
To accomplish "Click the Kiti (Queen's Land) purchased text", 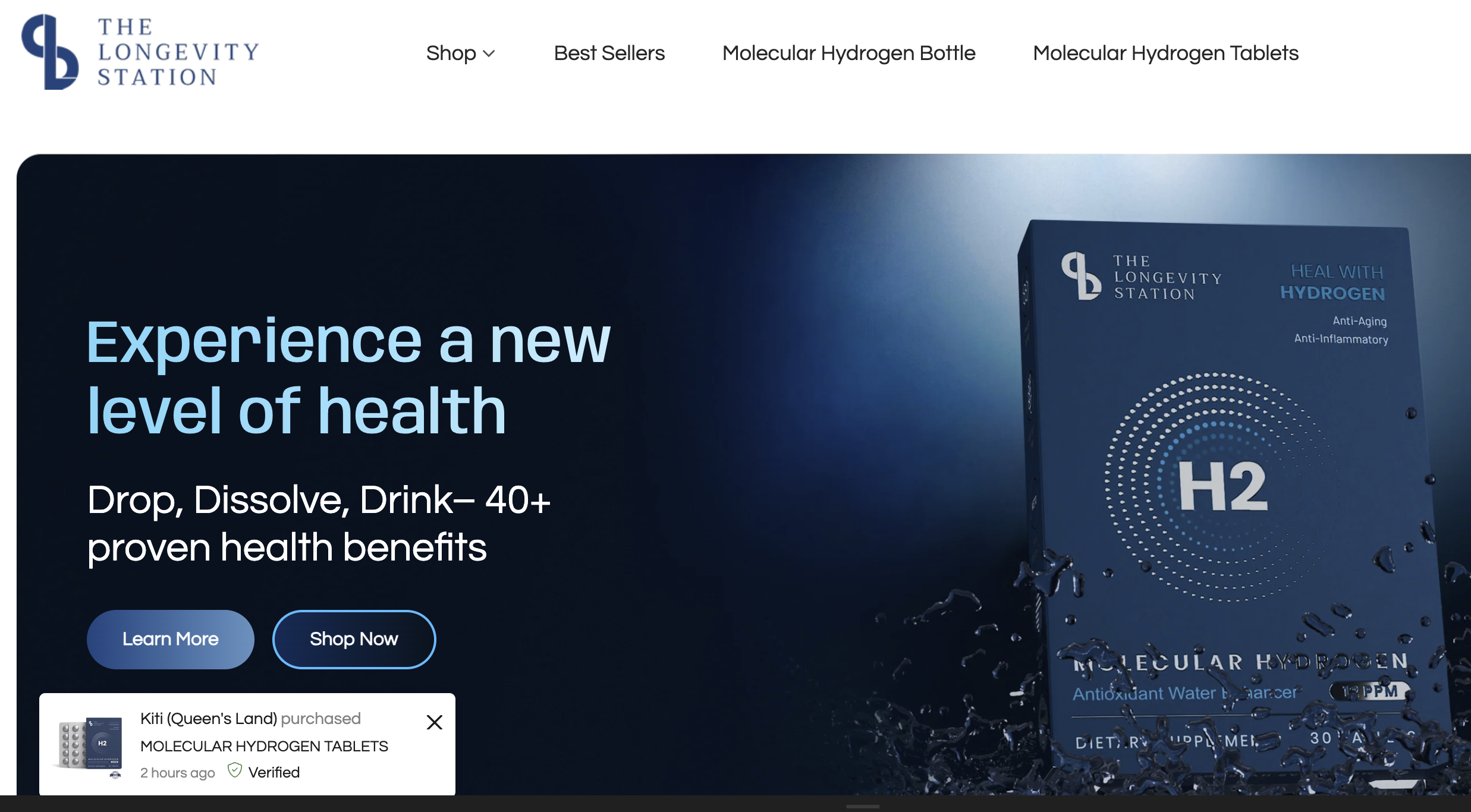I will click(250, 719).
